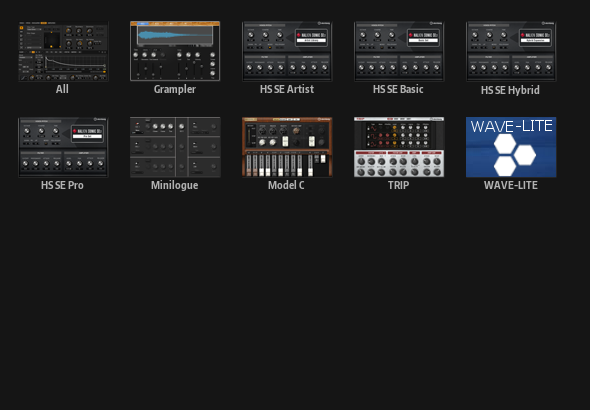Pick the WAVE-LITE hexagon logo thumbnail
Image resolution: width=590 pixels, height=410 pixels.
(511, 147)
